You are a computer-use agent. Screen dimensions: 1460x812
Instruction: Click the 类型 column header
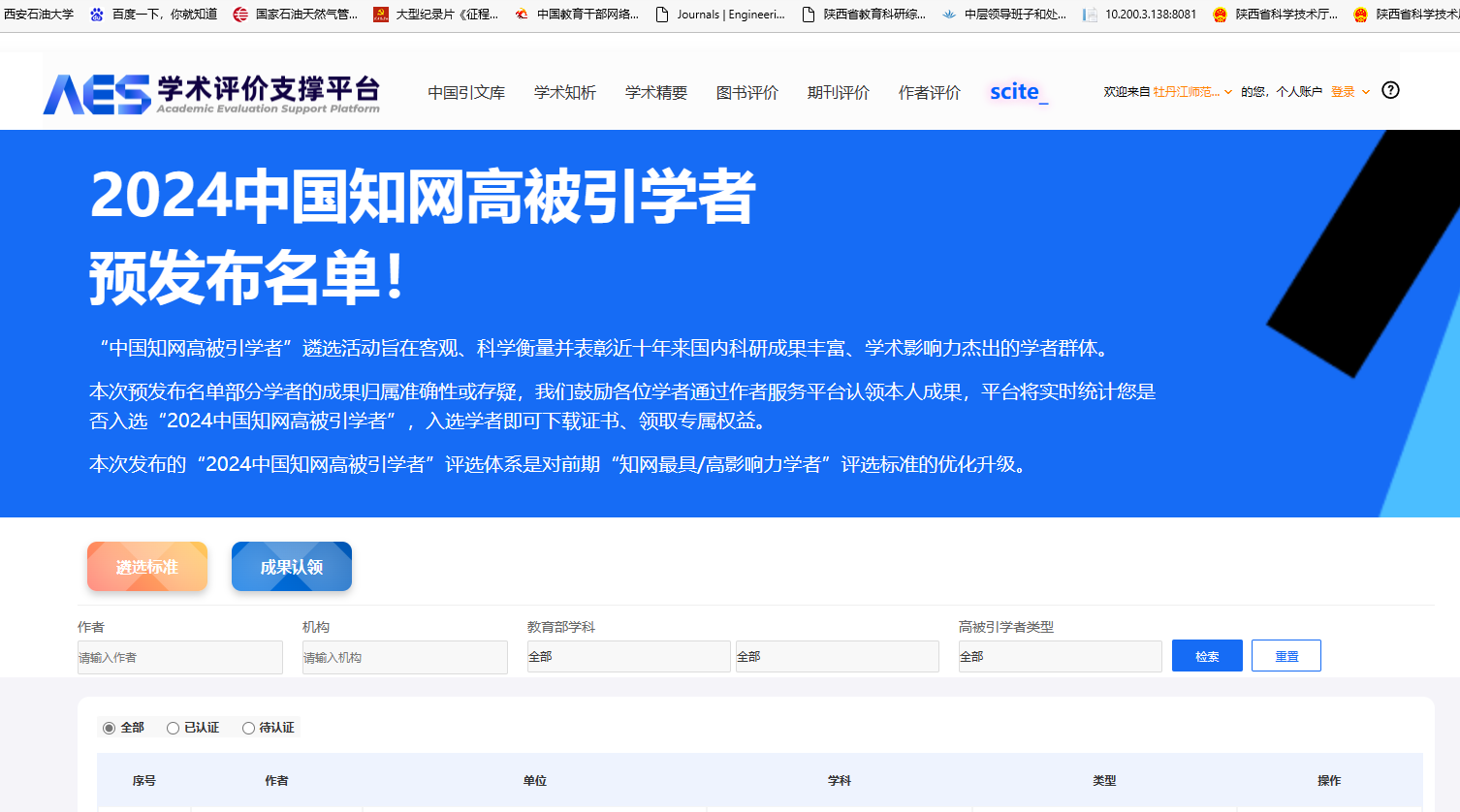[1105, 780]
